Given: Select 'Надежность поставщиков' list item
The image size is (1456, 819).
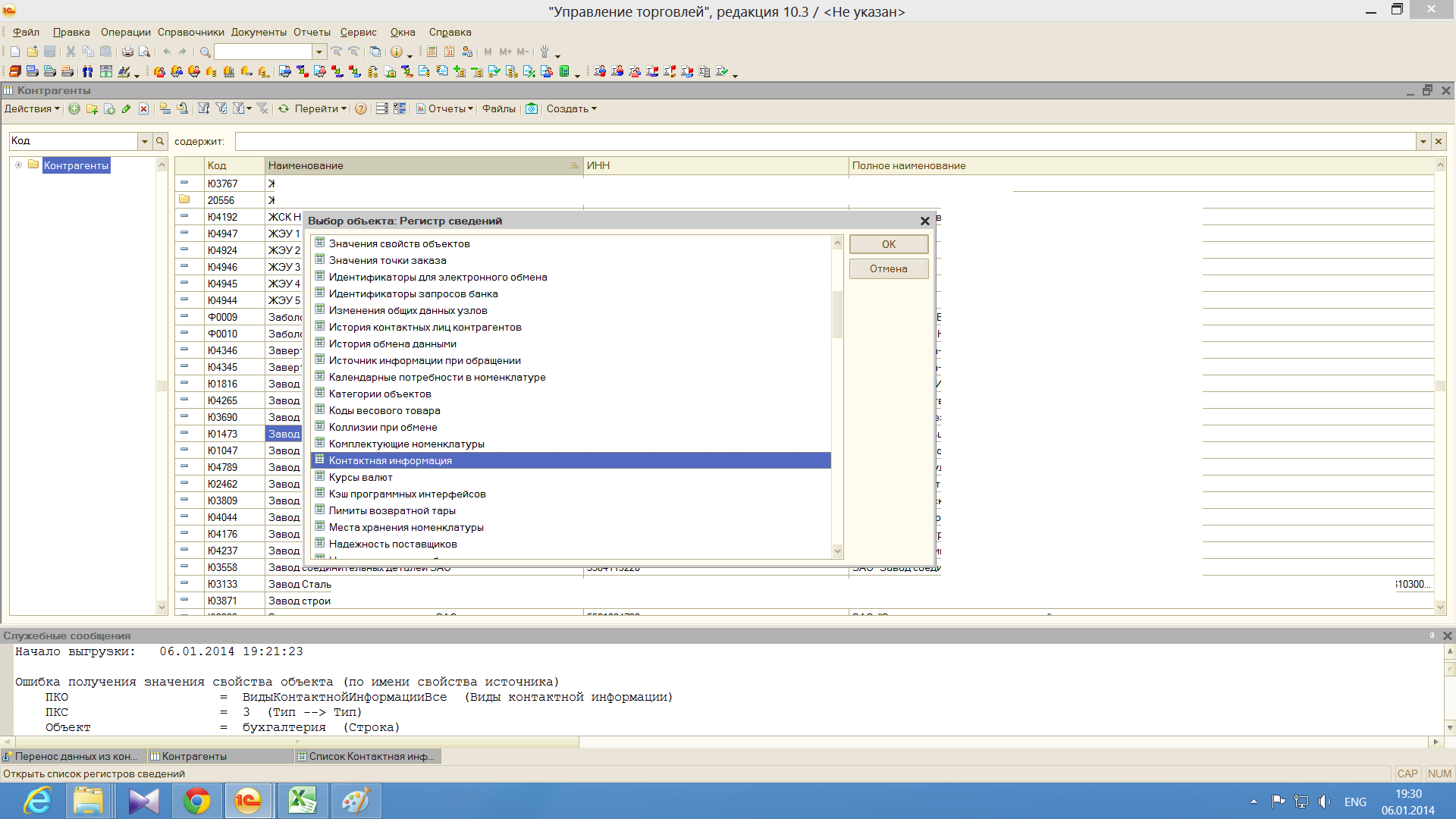Looking at the screenshot, I should coord(571,544).
